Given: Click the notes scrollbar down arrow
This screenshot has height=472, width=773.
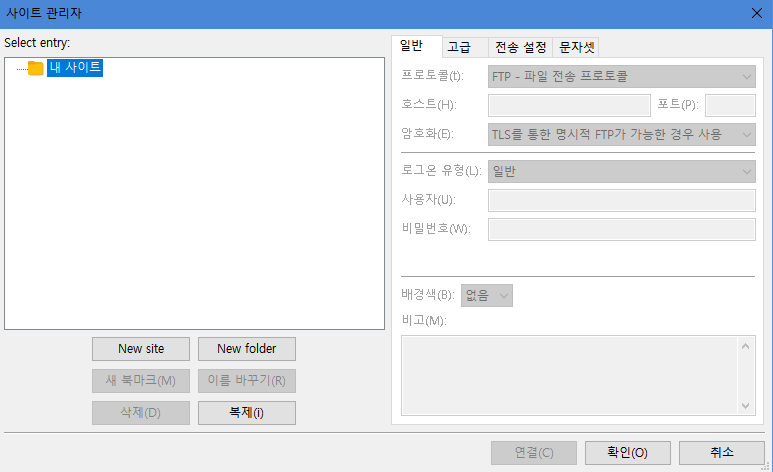Looking at the screenshot, I should [745, 405].
